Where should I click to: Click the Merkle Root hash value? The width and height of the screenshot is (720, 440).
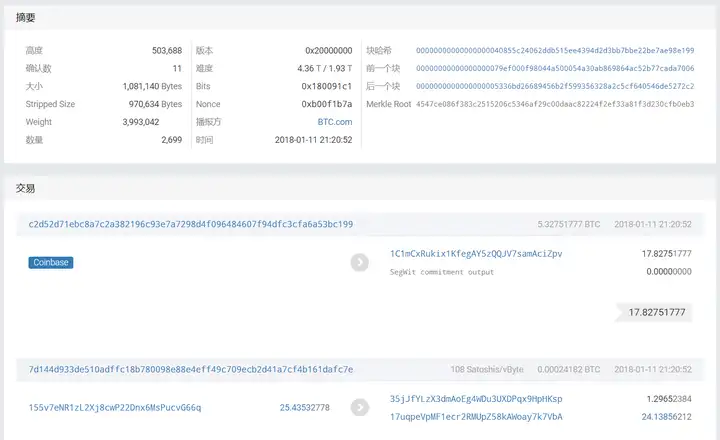pyautogui.click(x=555, y=104)
